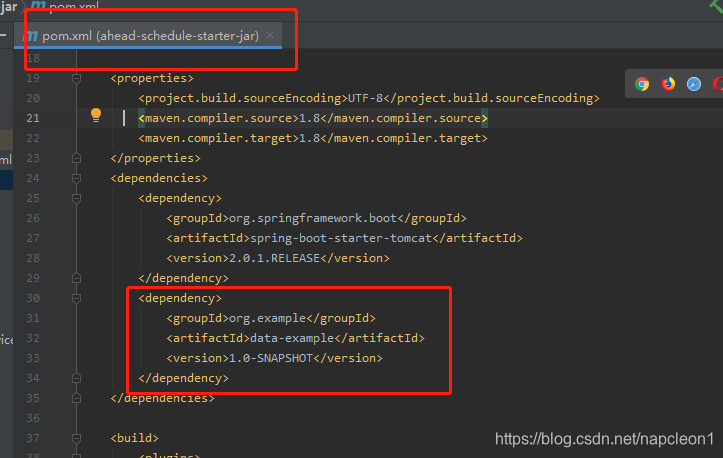This screenshot has height=458, width=723.
Task: Click fold marker at line 29
Action: [77, 278]
